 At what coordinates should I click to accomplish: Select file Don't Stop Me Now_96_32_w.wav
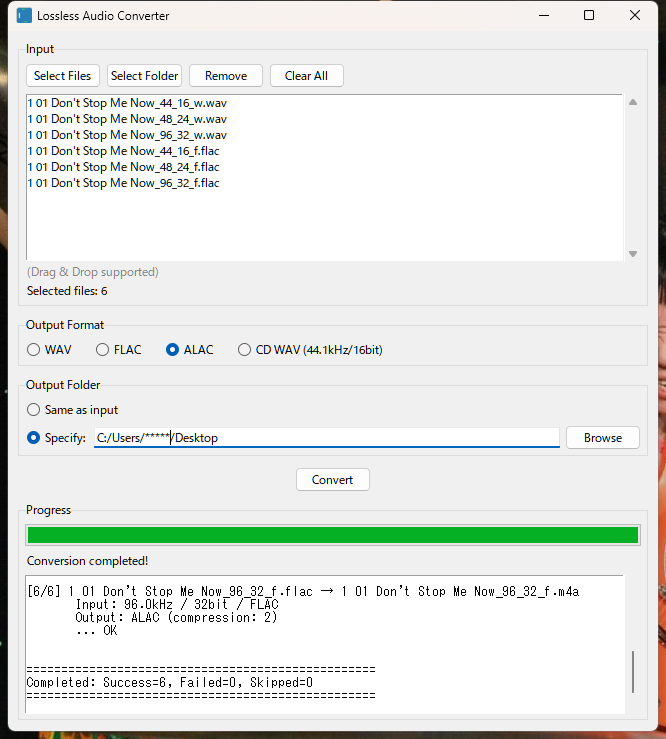tap(127, 135)
